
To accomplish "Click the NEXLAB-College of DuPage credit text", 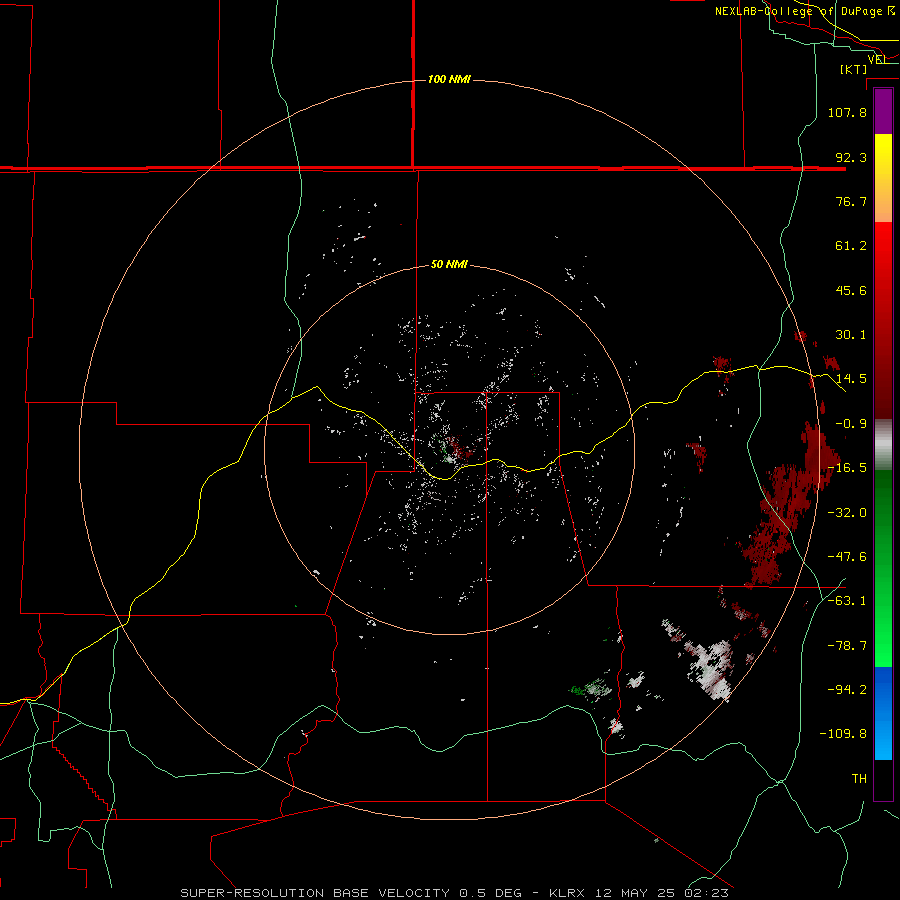I will tap(805, 11).
